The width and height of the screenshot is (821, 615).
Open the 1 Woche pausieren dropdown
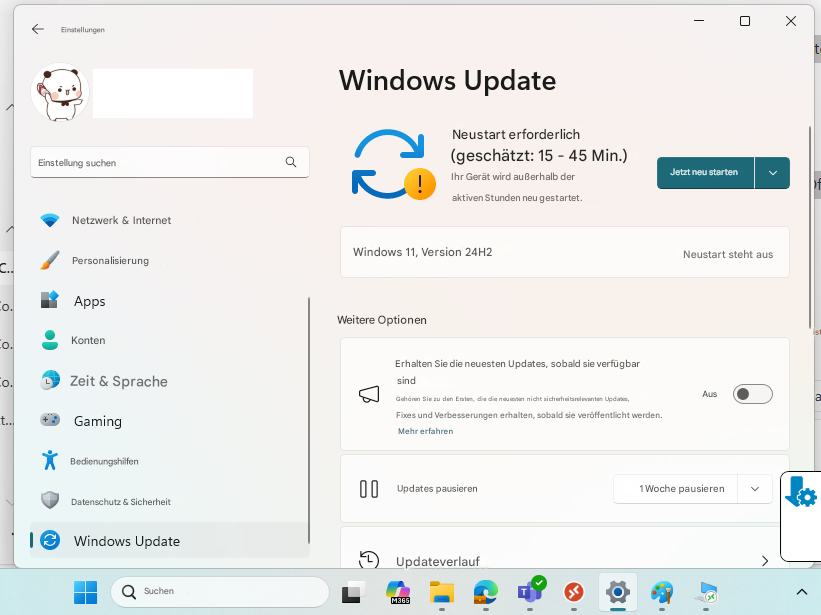click(x=757, y=489)
